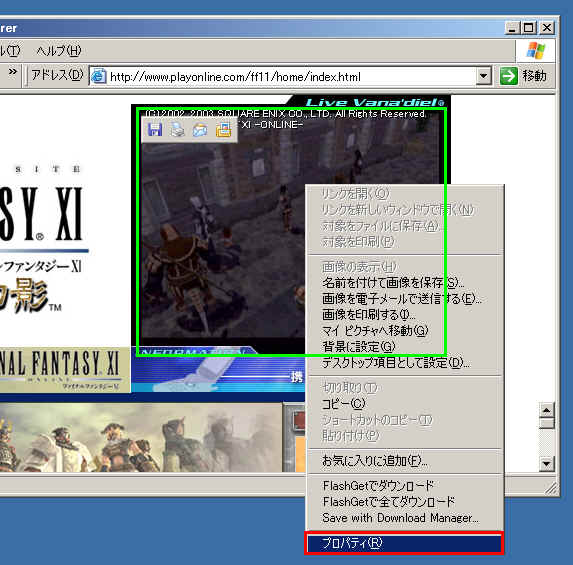Click the save image icon on image toolbar

tap(155, 130)
